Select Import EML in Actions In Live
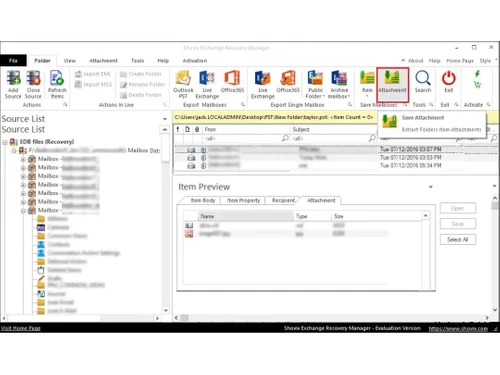The image size is (500, 375). pos(93,74)
